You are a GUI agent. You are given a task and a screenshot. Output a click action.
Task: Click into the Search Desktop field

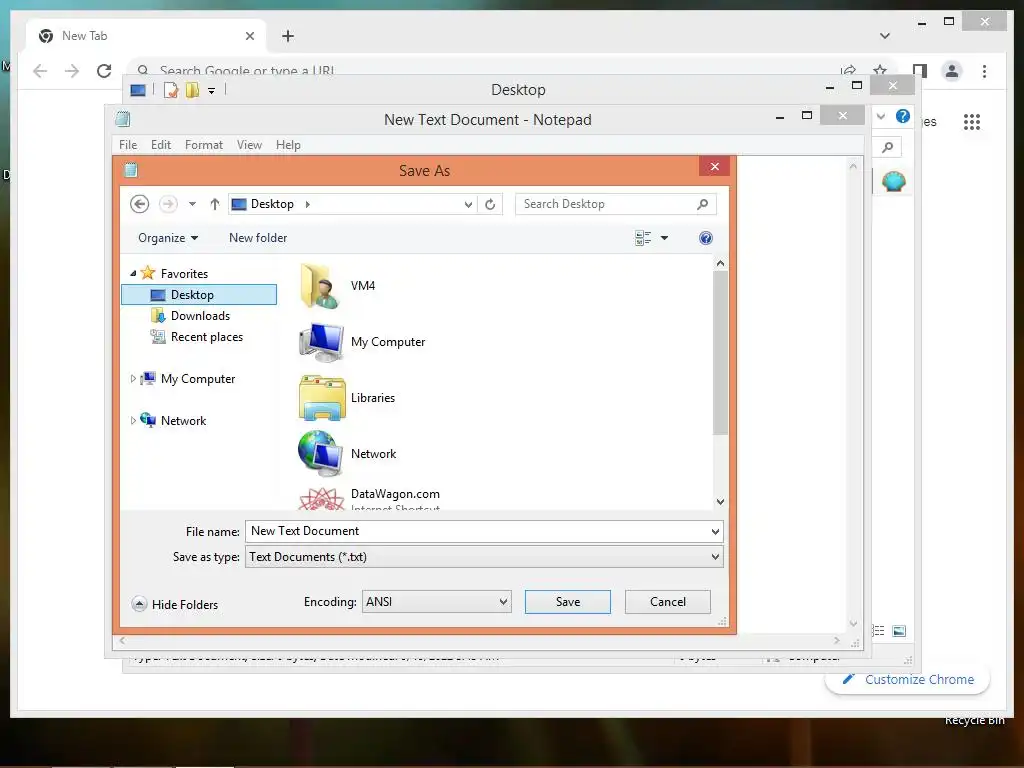[616, 204]
